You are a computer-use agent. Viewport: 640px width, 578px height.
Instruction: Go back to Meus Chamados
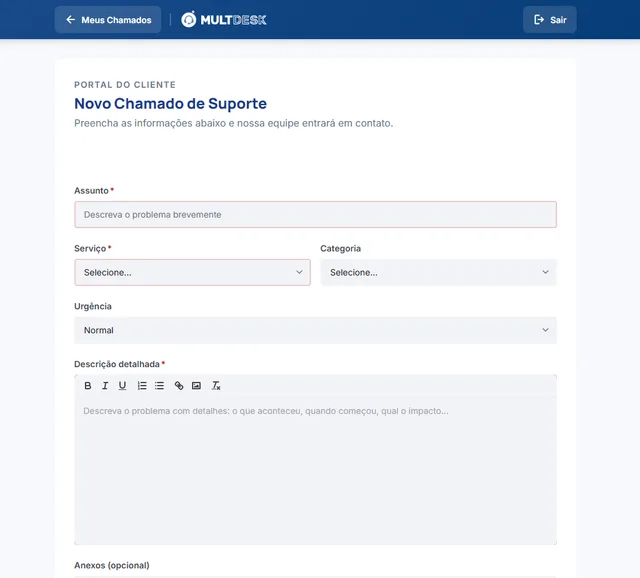(108, 20)
